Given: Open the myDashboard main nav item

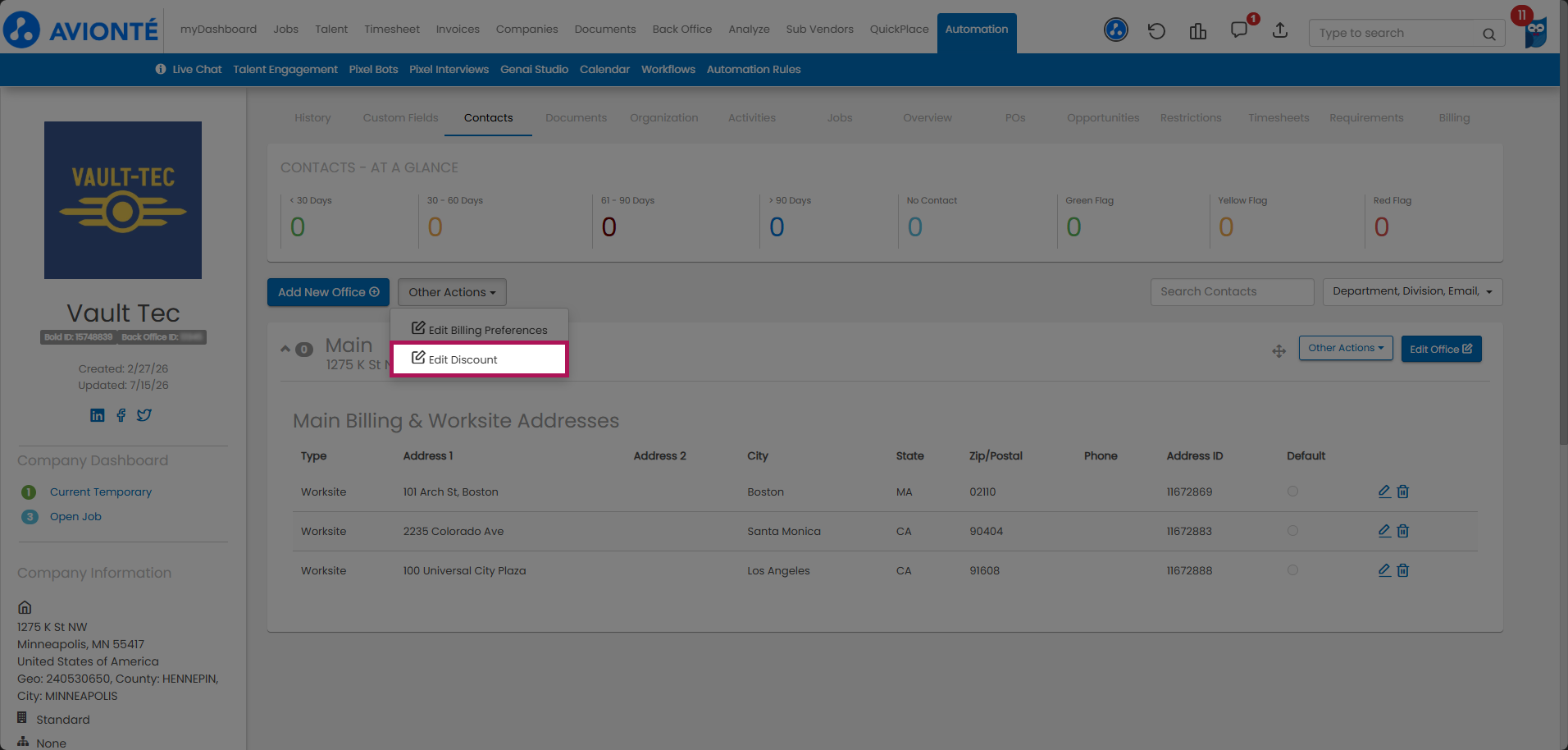Looking at the screenshot, I should coord(218,30).
